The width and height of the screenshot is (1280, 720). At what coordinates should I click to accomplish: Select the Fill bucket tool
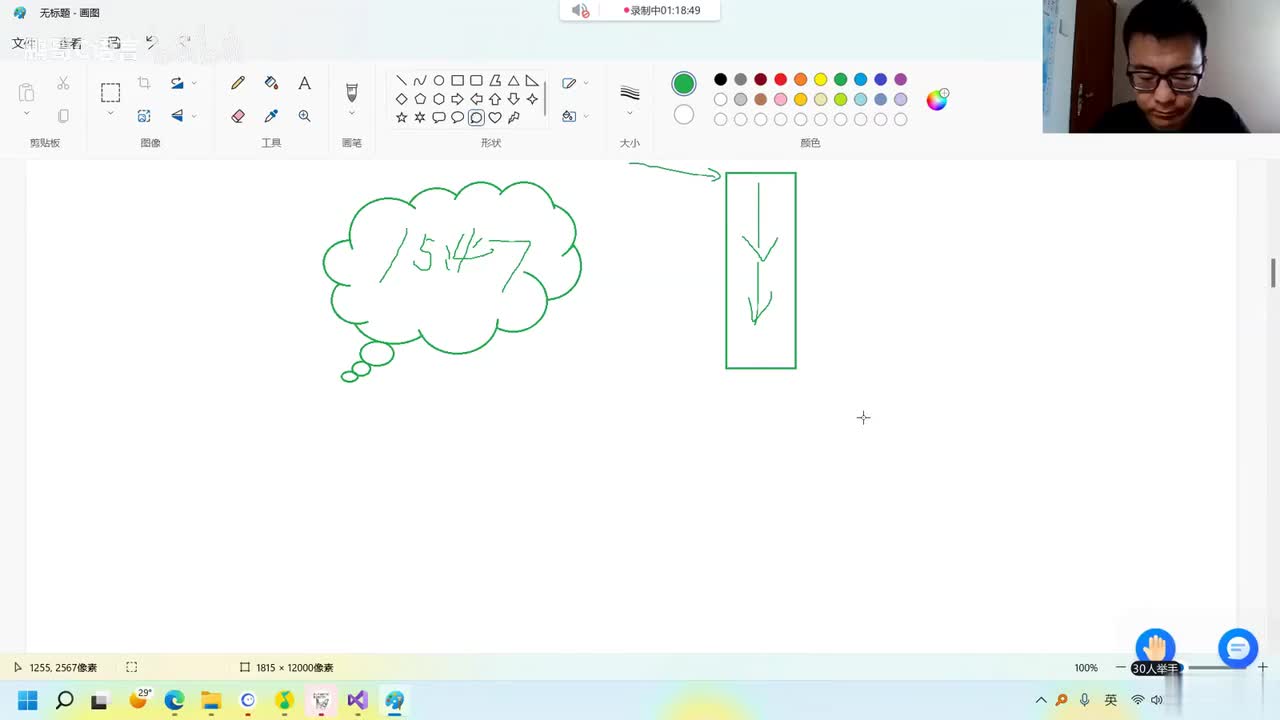click(271, 83)
